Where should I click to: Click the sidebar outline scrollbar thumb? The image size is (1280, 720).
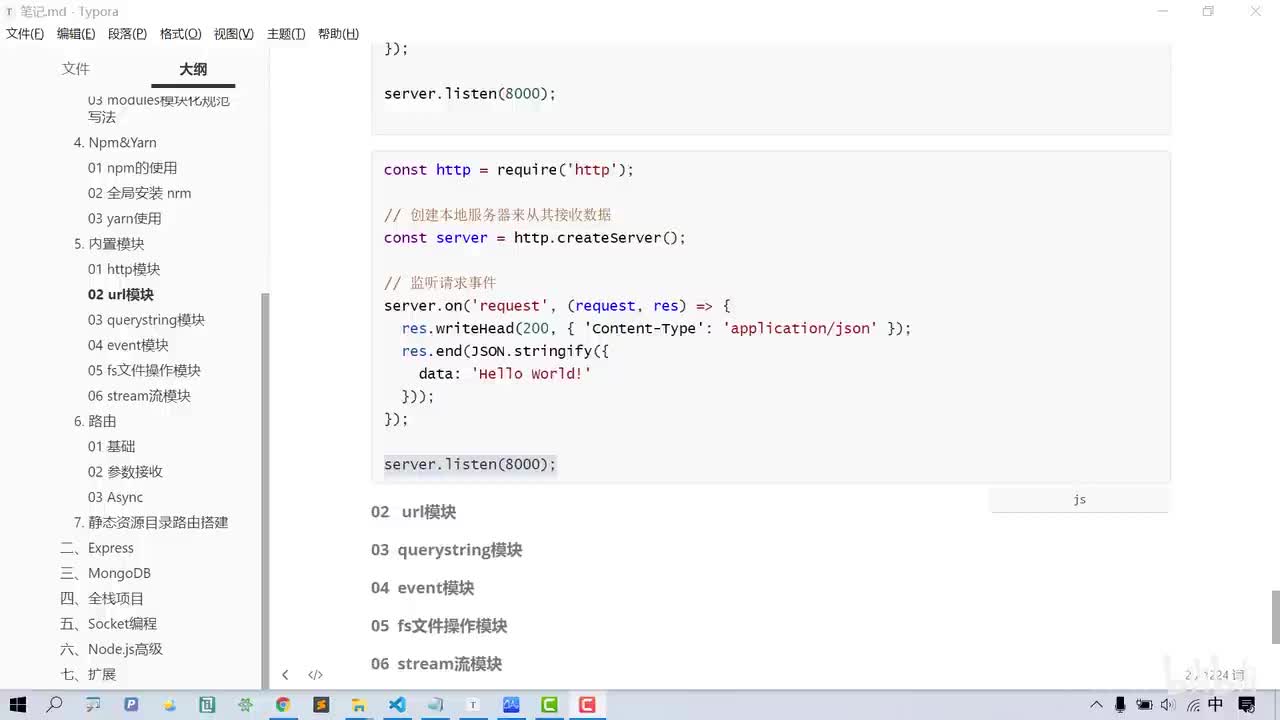tap(265, 490)
